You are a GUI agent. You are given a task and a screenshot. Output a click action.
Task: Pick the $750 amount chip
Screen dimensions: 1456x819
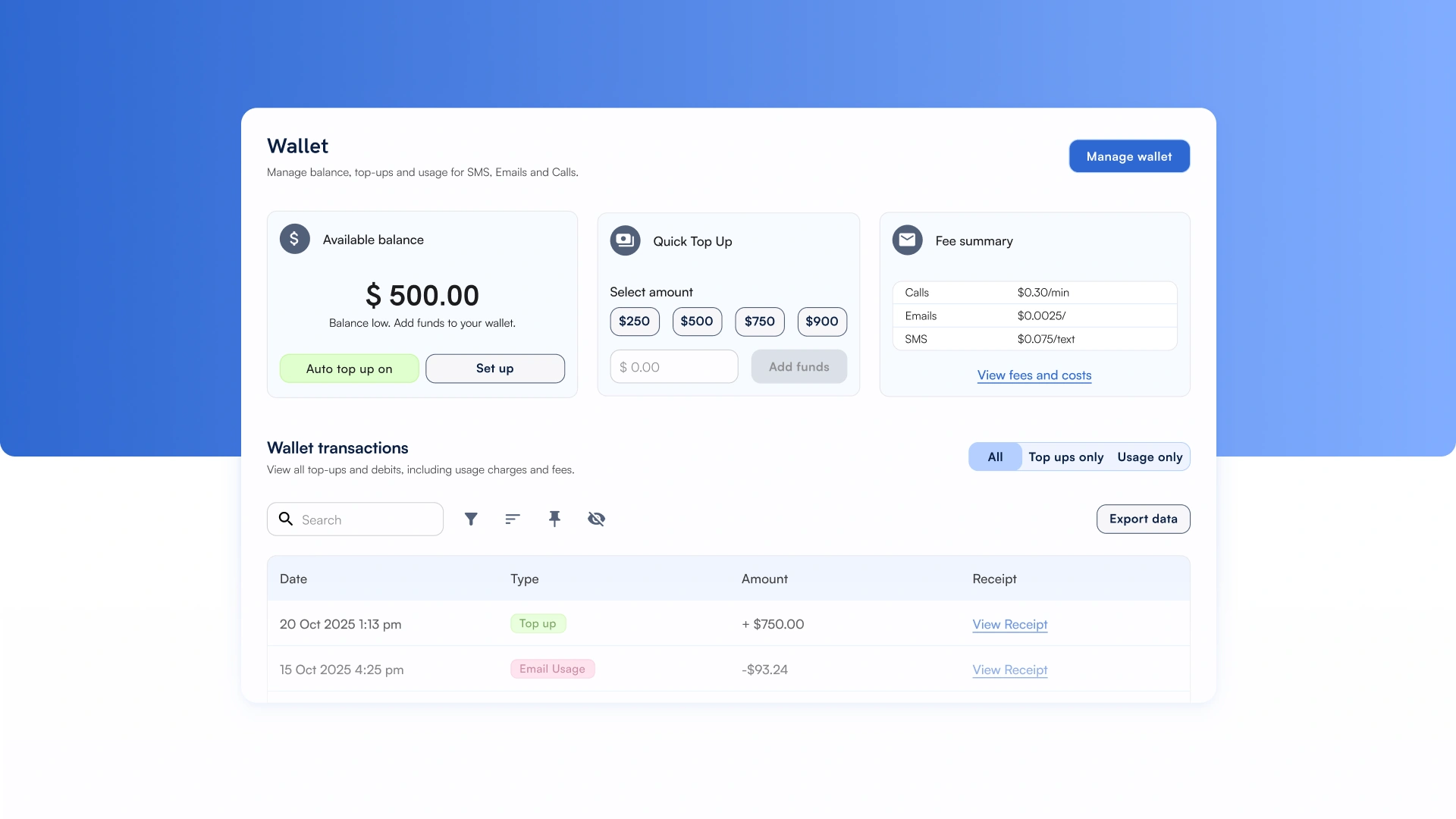tap(759, 322)
